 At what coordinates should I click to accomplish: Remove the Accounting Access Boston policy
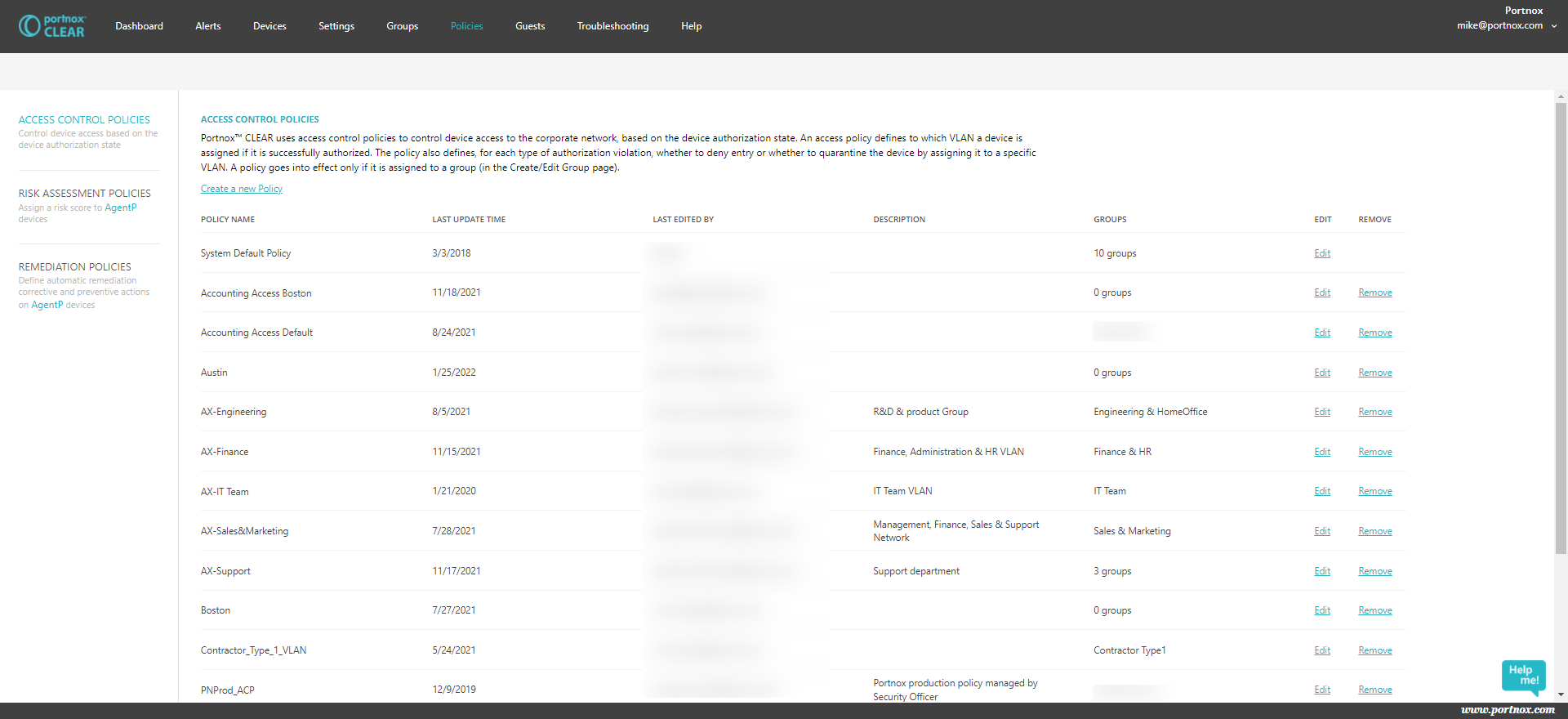click(x=1375, y=293)
